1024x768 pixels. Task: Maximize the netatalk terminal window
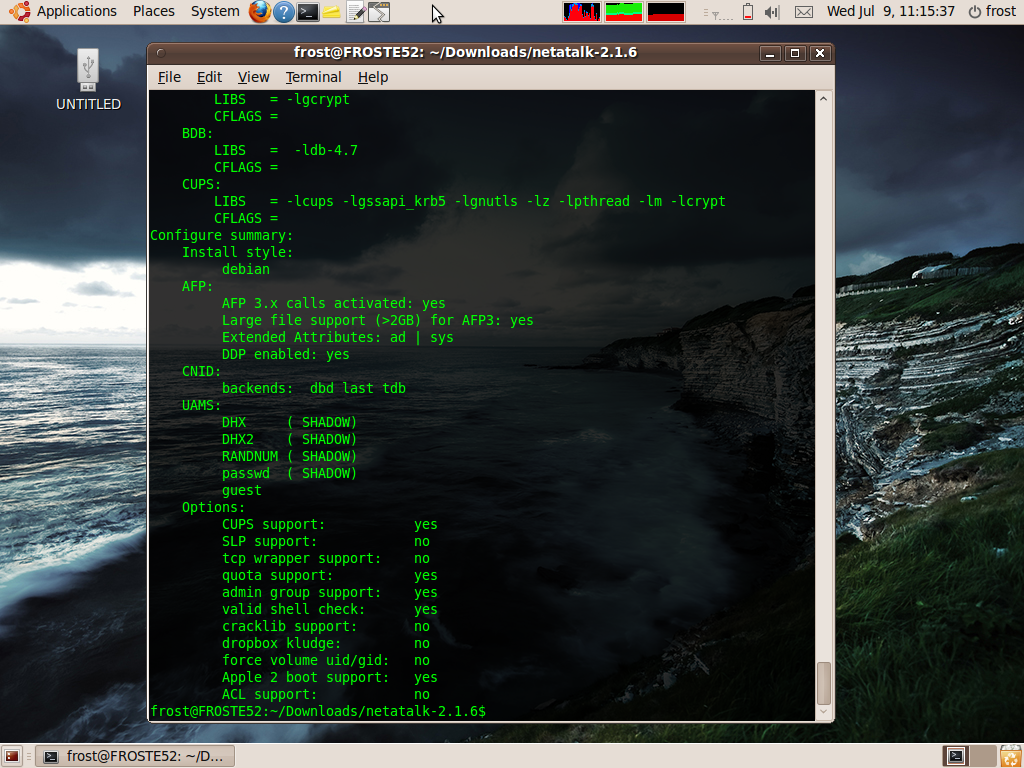[x=795, y=53]
